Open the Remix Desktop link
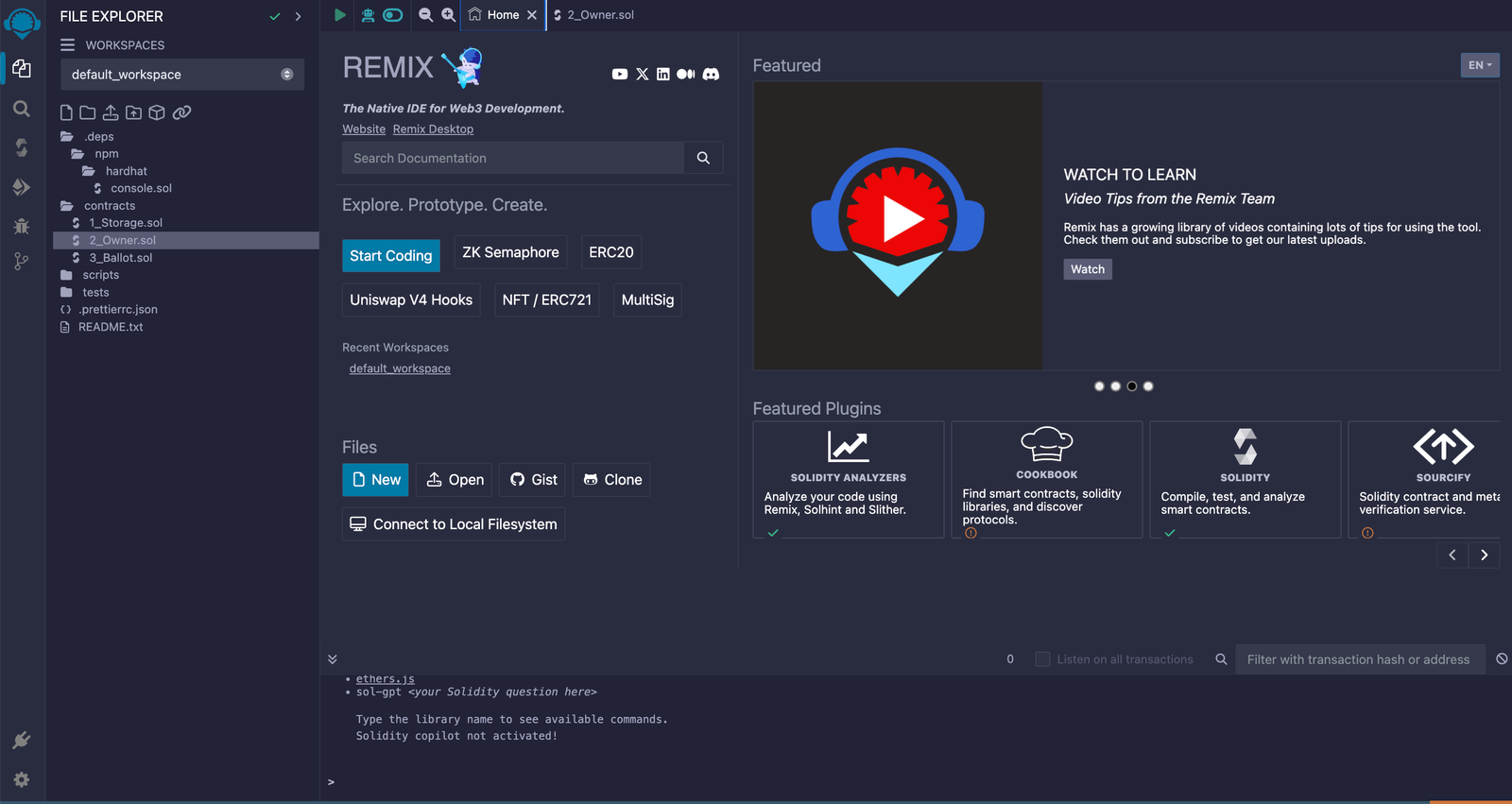This screenshot has width=1512, height=804. pos(433,129)
